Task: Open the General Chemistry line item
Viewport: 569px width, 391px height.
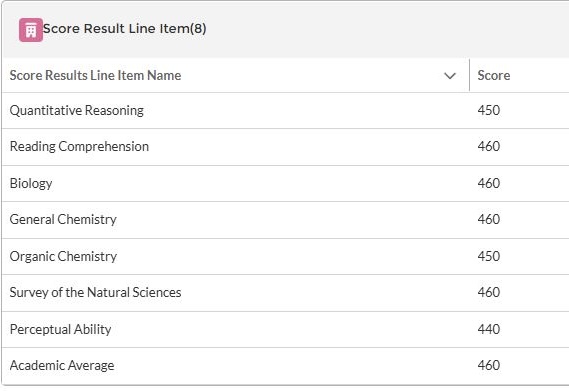Action: coord(63,219)
